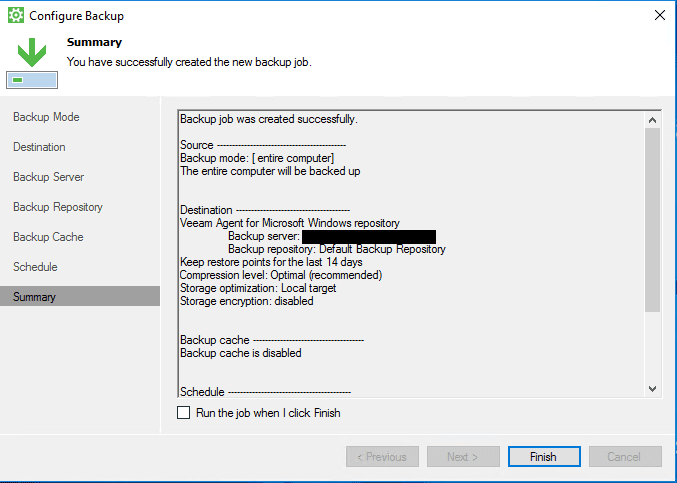Click the Next button
The image size is (677, 483).
click(463, 457)
